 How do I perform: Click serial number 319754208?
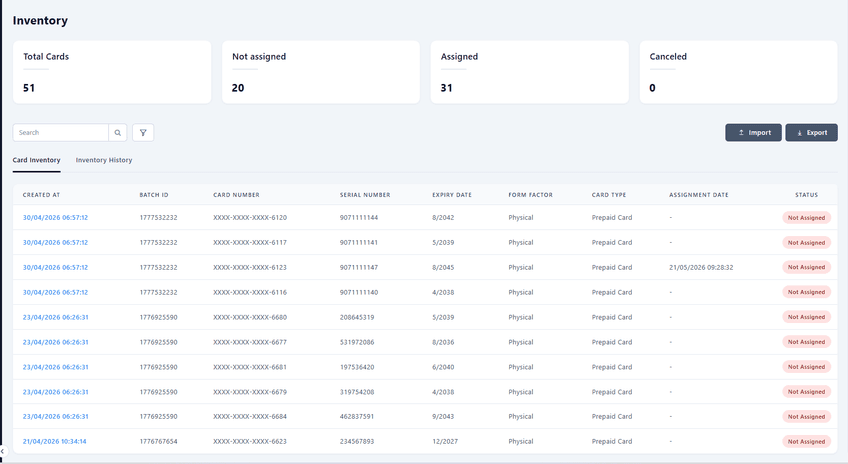click(x=357, y=392)
